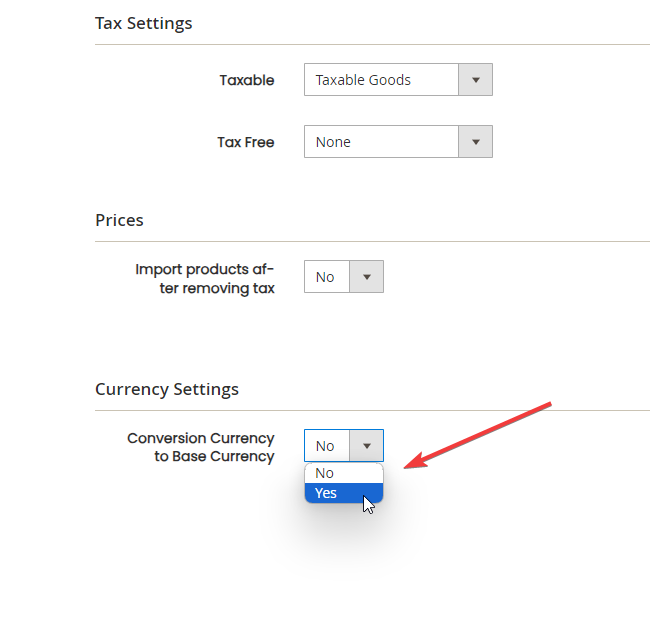The height and width of the screenshot is (624, 650).
Task: Open the Import products after removing tax arrow
Action: (366, 277)
